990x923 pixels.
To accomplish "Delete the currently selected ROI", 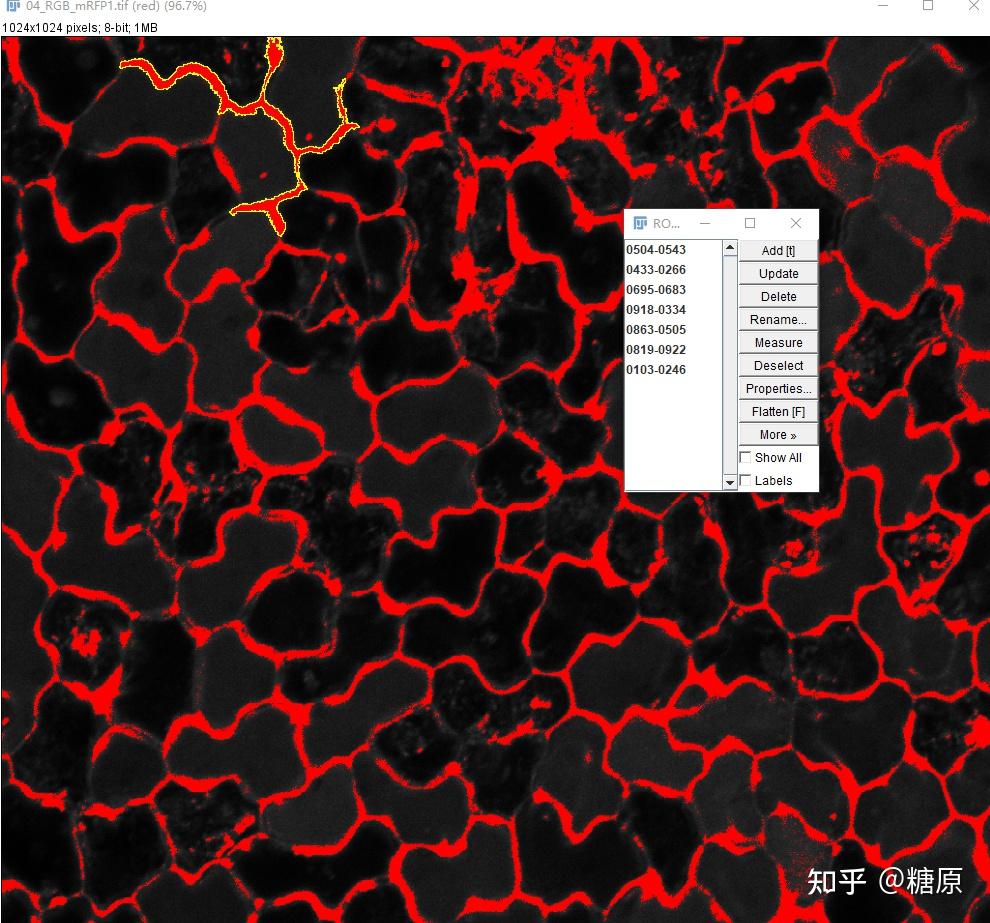I will (778, 296).
